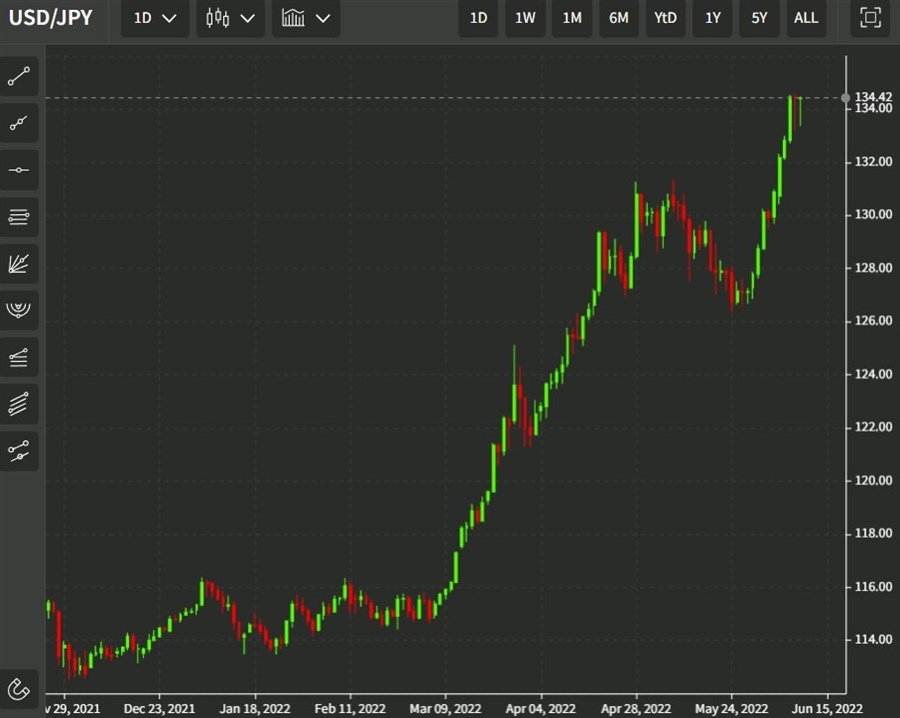Click the Dec 23, 2021 date label

[159, 709]
